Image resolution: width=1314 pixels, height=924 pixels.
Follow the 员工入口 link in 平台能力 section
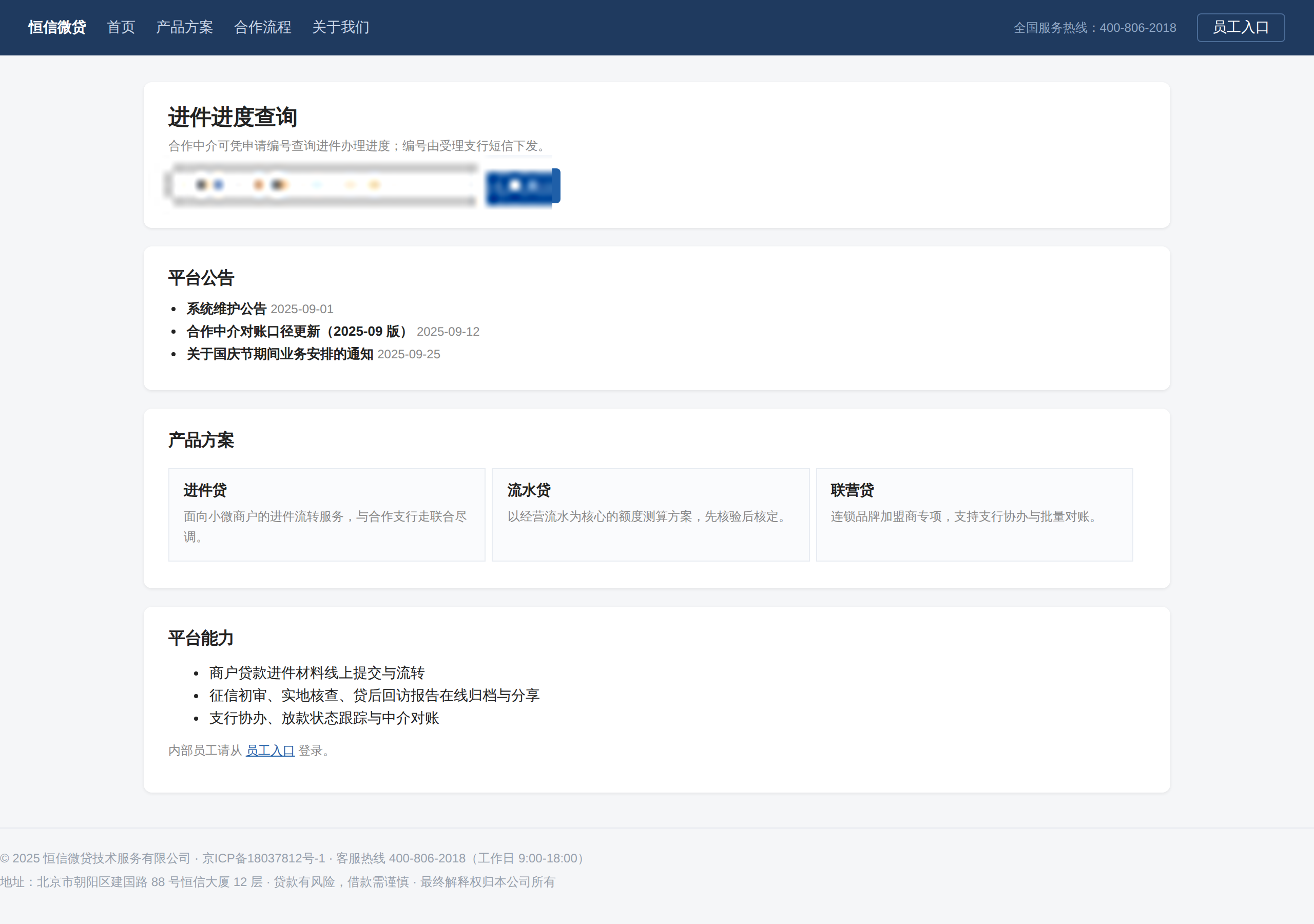[270, 750]
